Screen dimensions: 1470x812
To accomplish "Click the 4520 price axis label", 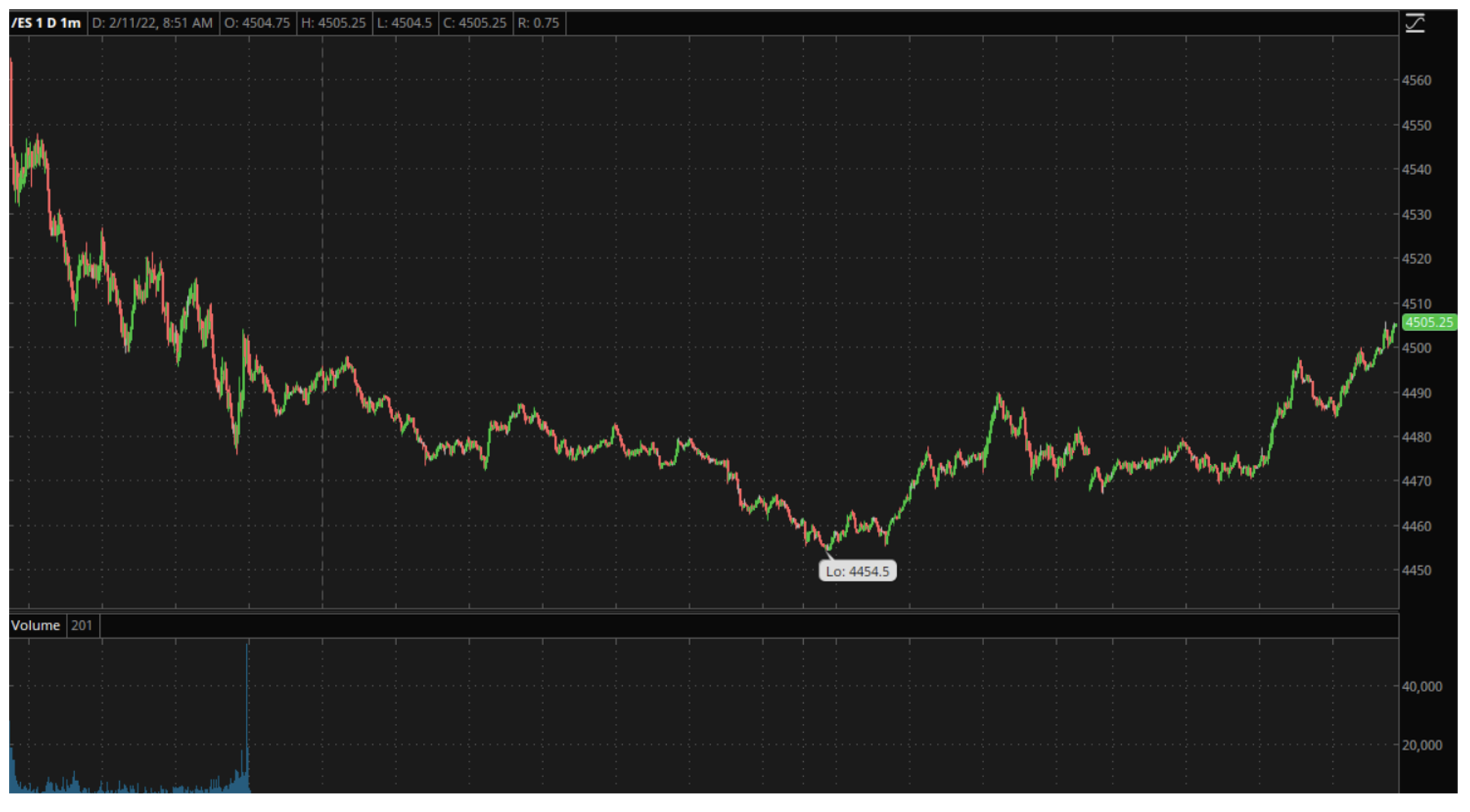I will pyautogui.click(x=1417, y=259).
